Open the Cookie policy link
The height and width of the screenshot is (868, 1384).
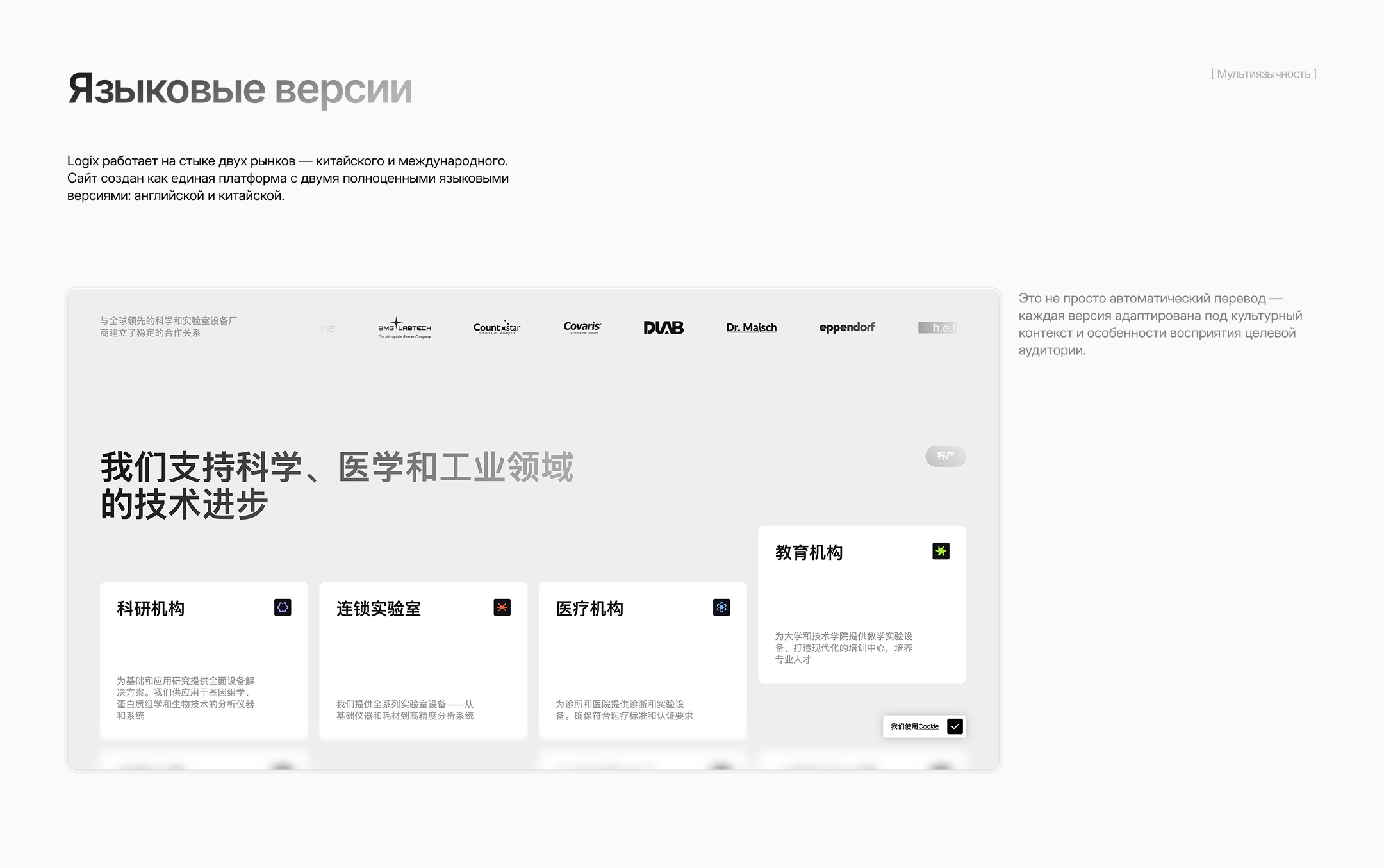click(928, 726)
